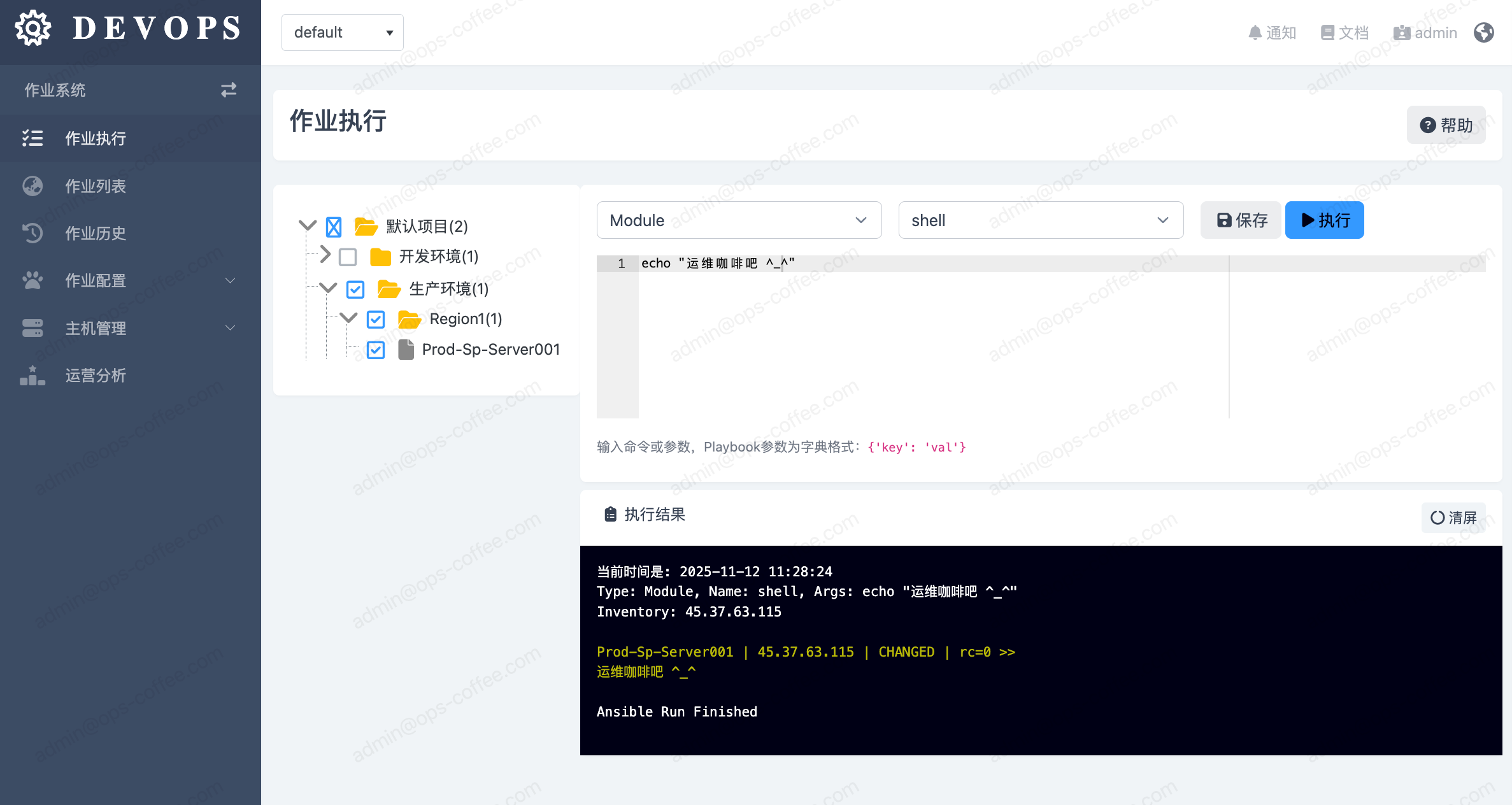The width and height of the screenshot is (1512, 805).
Task: Click the 帮助 help button
Action: pyautogui.click(x=1446, y=125)
